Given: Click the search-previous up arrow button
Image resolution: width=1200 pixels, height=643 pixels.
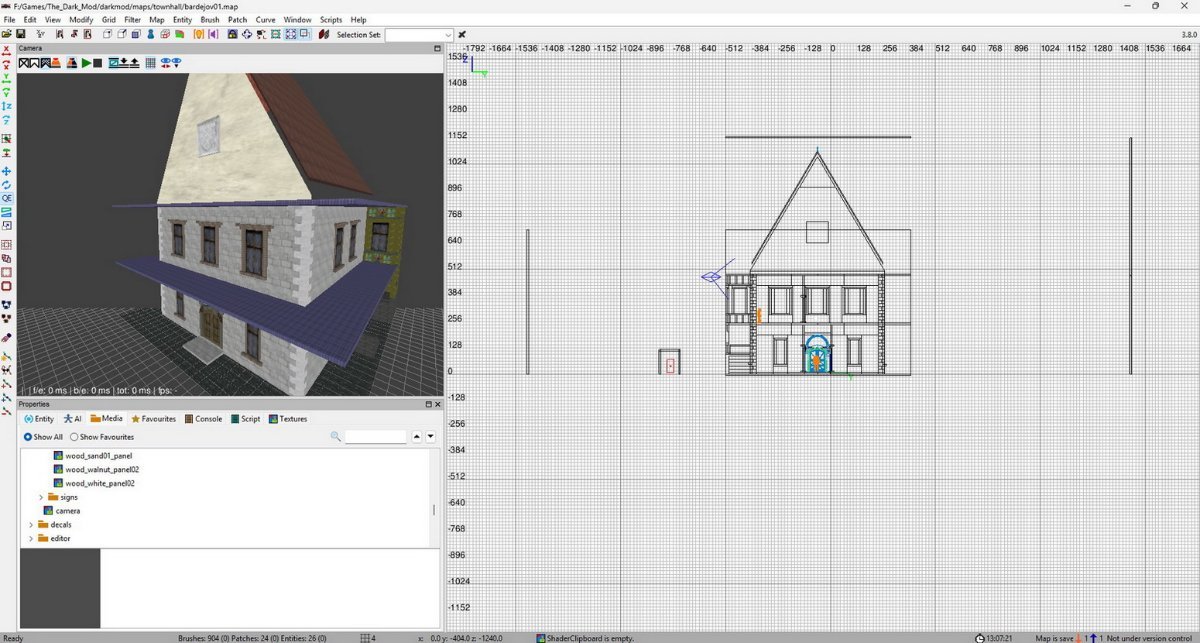Looking at the screenshot, I should point(416,437).
